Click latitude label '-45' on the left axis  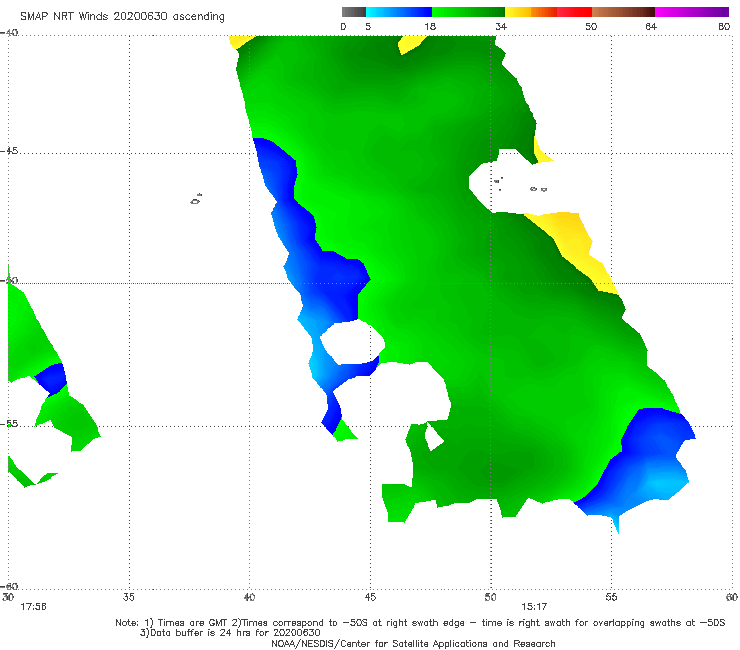pyautogui.click(x=9, y=151)
